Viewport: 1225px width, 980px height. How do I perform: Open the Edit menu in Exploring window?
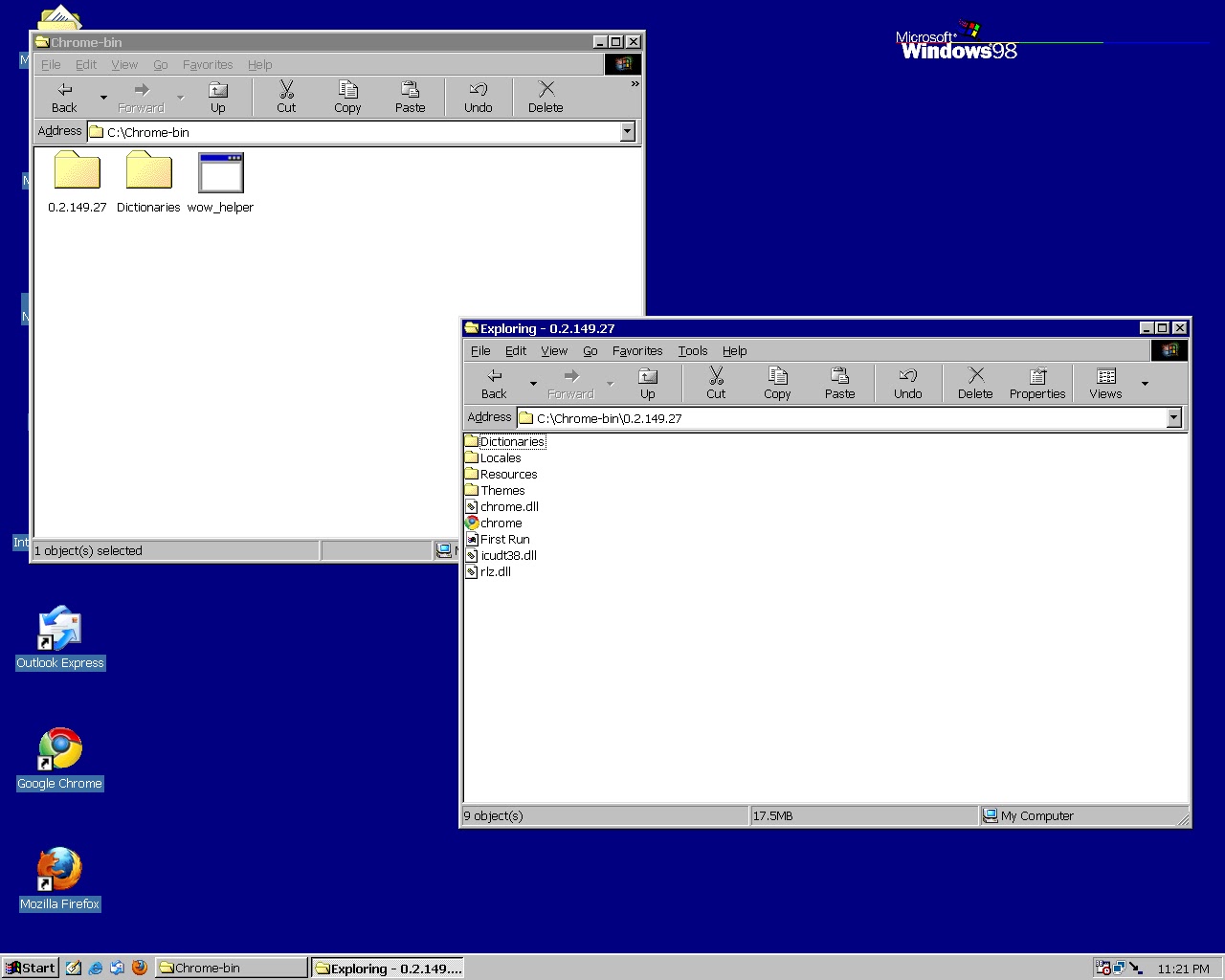point(516,351)
